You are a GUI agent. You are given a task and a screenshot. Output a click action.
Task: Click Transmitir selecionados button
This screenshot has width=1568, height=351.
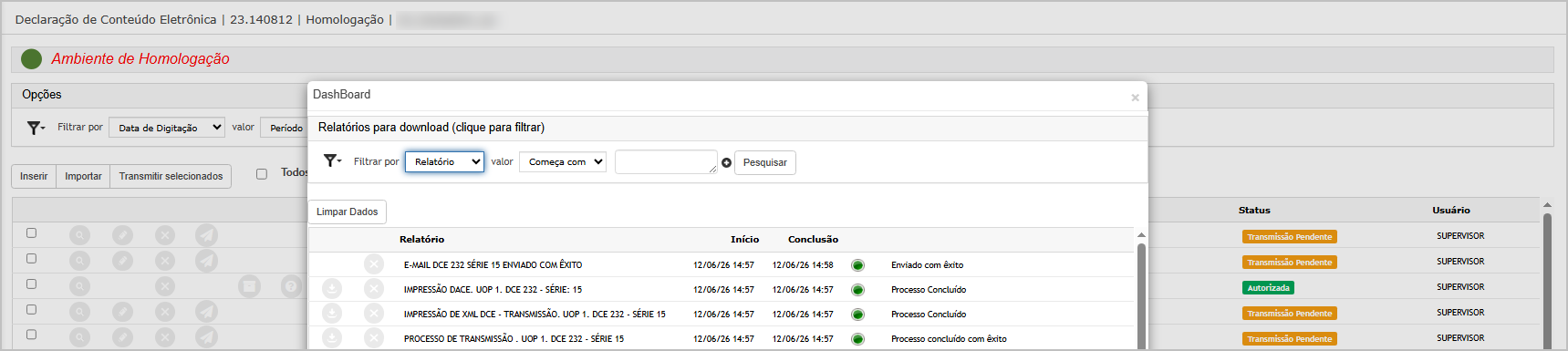171,176
